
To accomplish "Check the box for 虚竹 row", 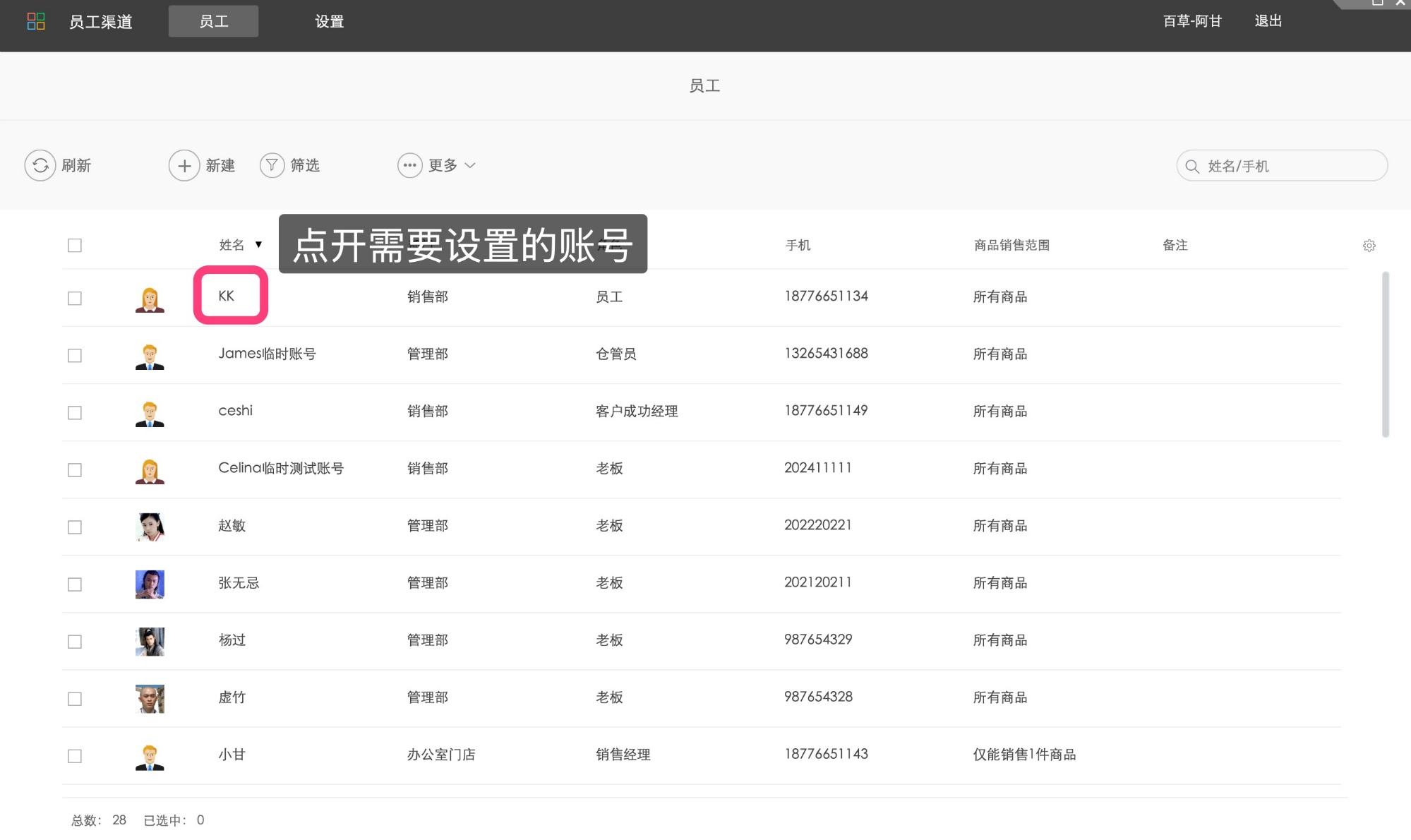I will [x=75, y=698].
